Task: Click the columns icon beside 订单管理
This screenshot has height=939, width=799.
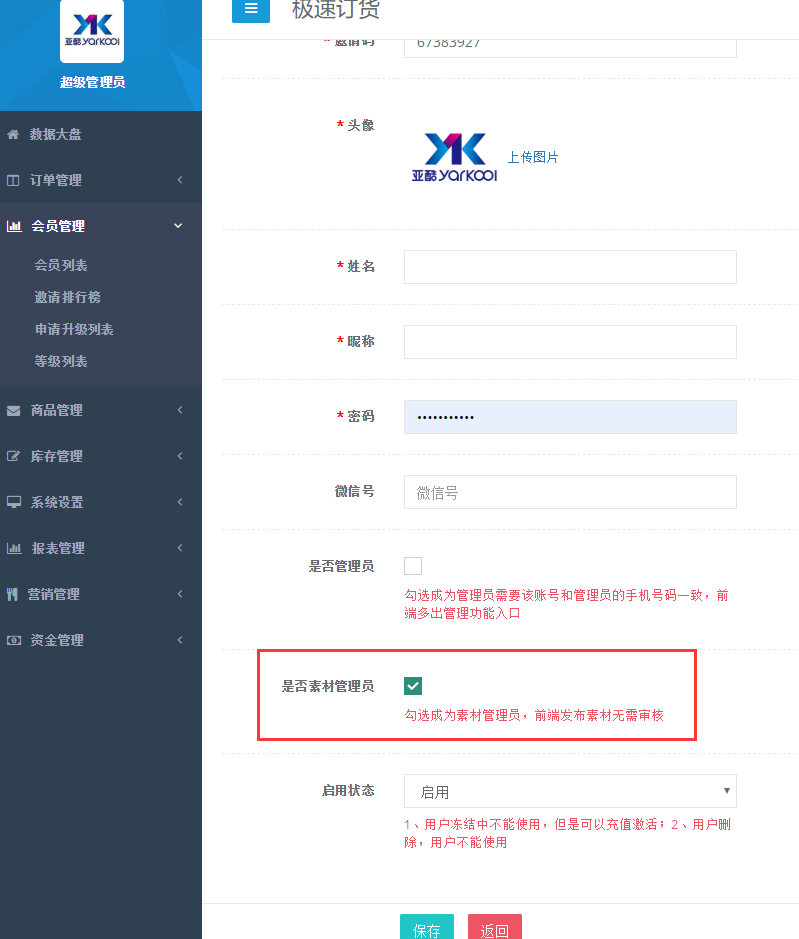Action: coord(13,180)
